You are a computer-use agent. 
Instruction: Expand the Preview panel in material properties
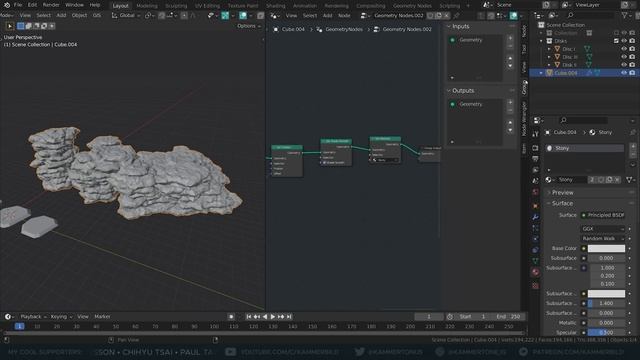click(562, 192)
